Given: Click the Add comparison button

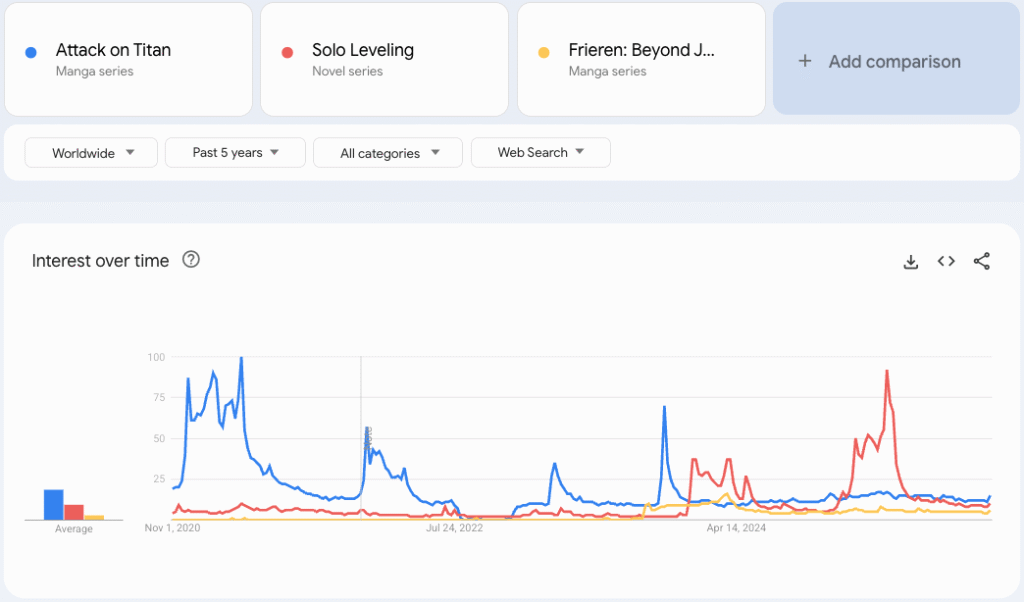Looking at the screenshot, I should tap(894, 61).
